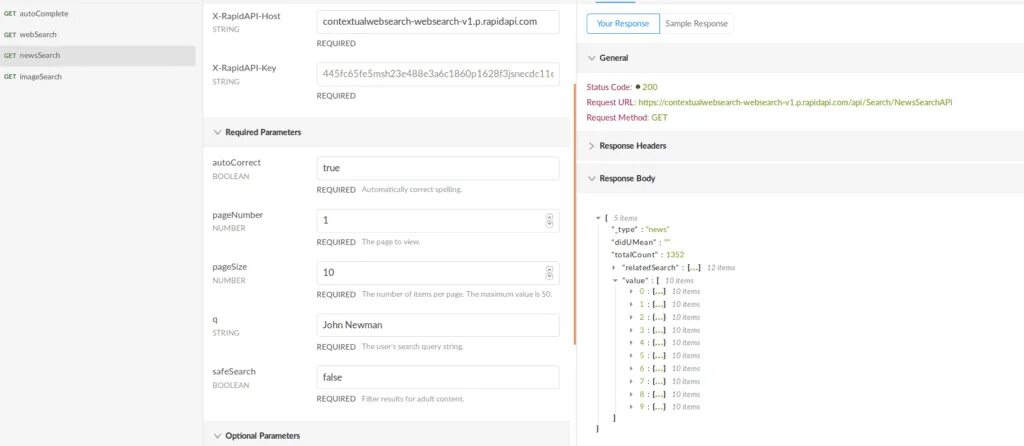Viewport: 1024px width, 446px height.
Task: Collapse the Response Body section
Action: pyautogui.click(x=591, y=178)
